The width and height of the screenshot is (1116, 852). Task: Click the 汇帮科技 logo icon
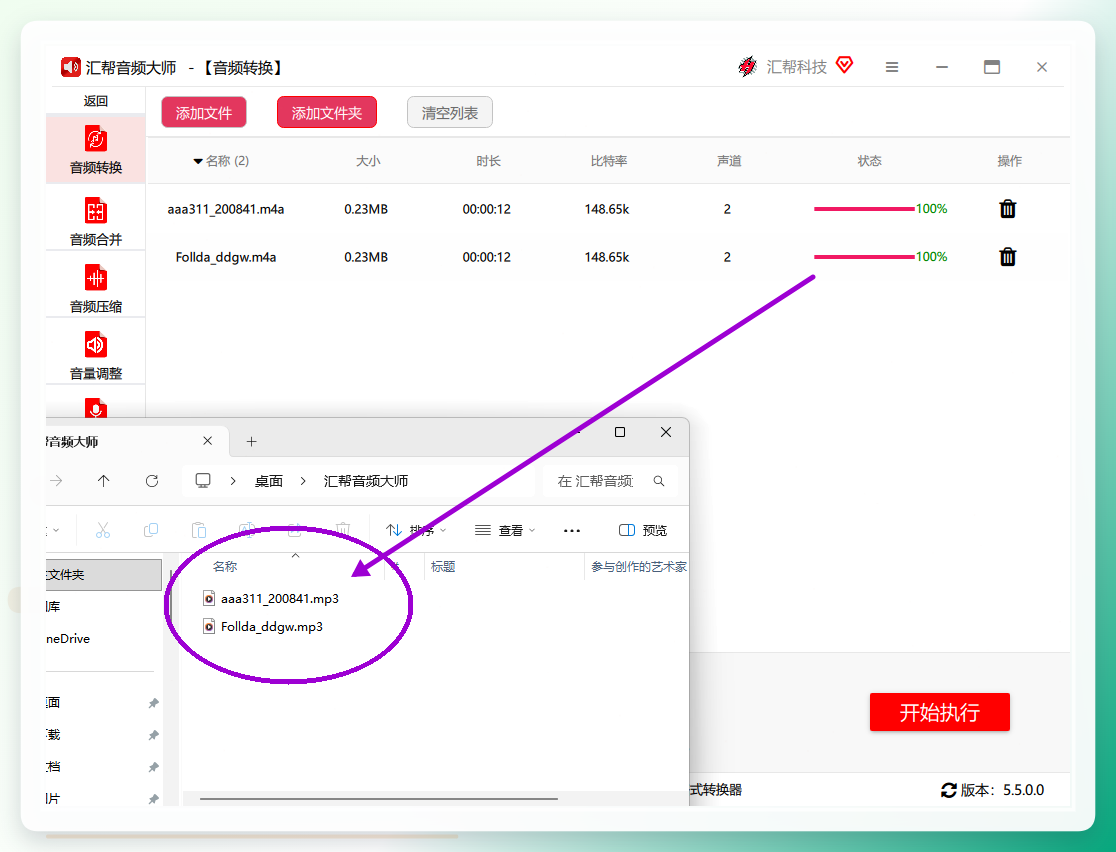[747, 66]
